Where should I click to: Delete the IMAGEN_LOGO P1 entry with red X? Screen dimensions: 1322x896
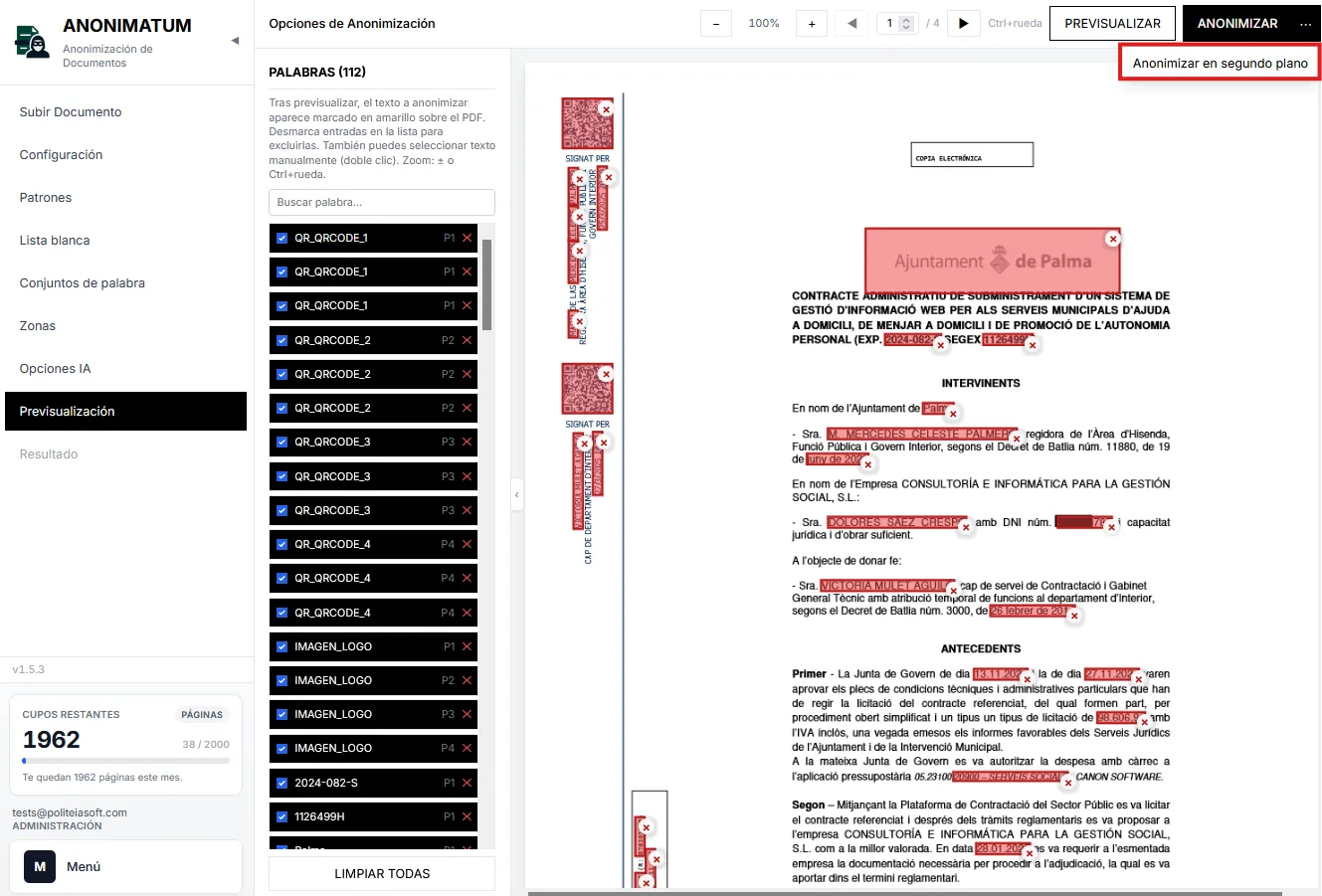tap(467, 646)
